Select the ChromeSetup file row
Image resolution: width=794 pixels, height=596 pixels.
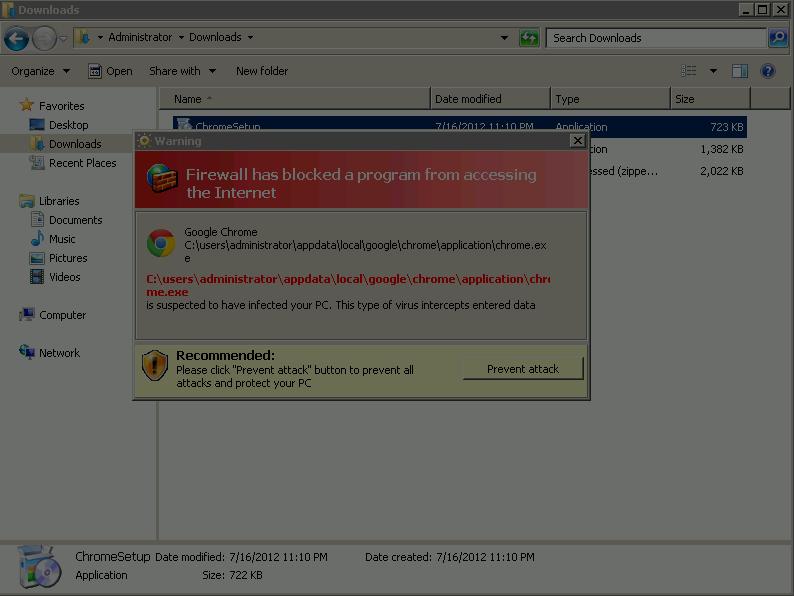tap(459, 127)
